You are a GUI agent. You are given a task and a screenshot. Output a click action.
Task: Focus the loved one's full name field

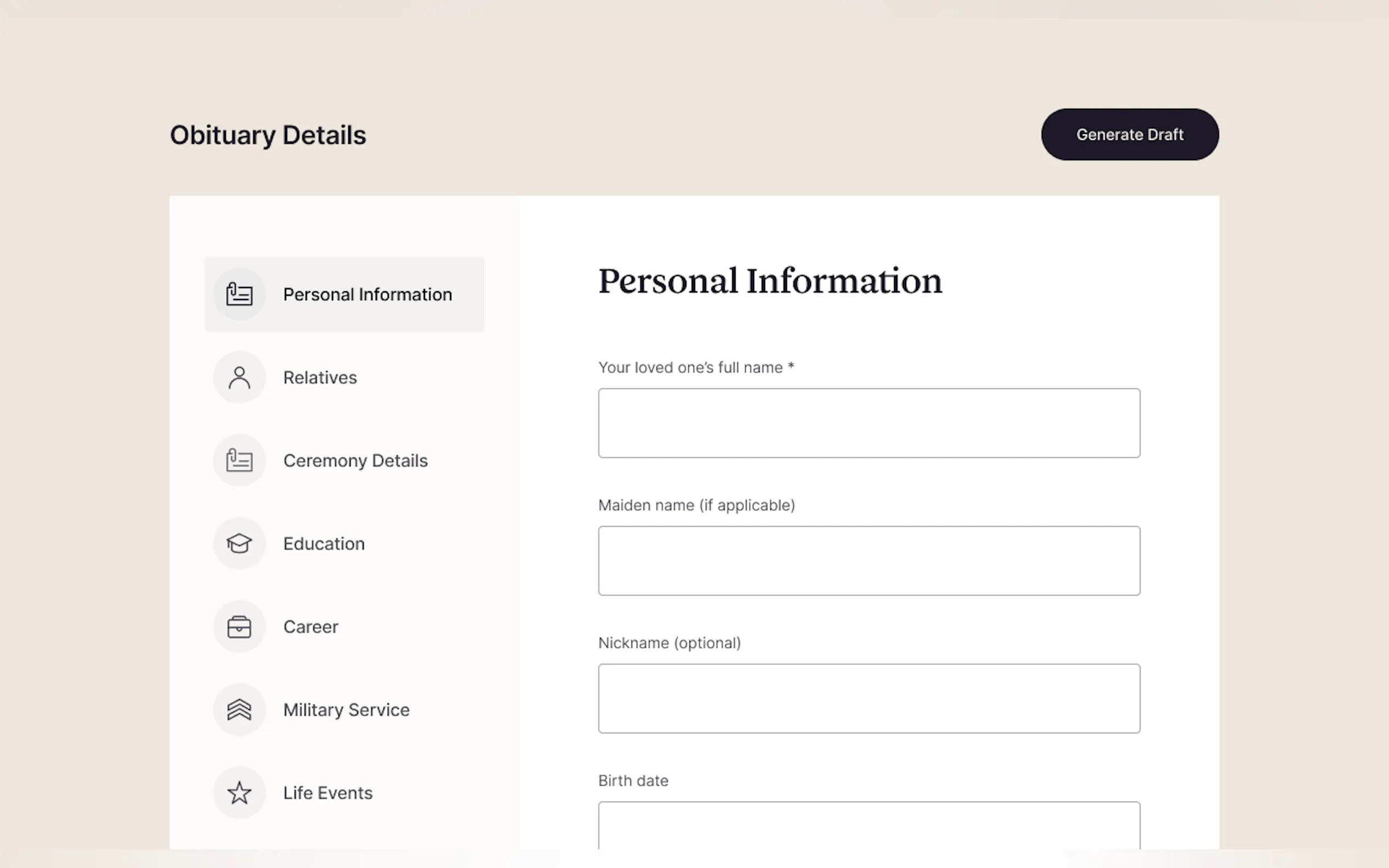(x=869, y=423)
